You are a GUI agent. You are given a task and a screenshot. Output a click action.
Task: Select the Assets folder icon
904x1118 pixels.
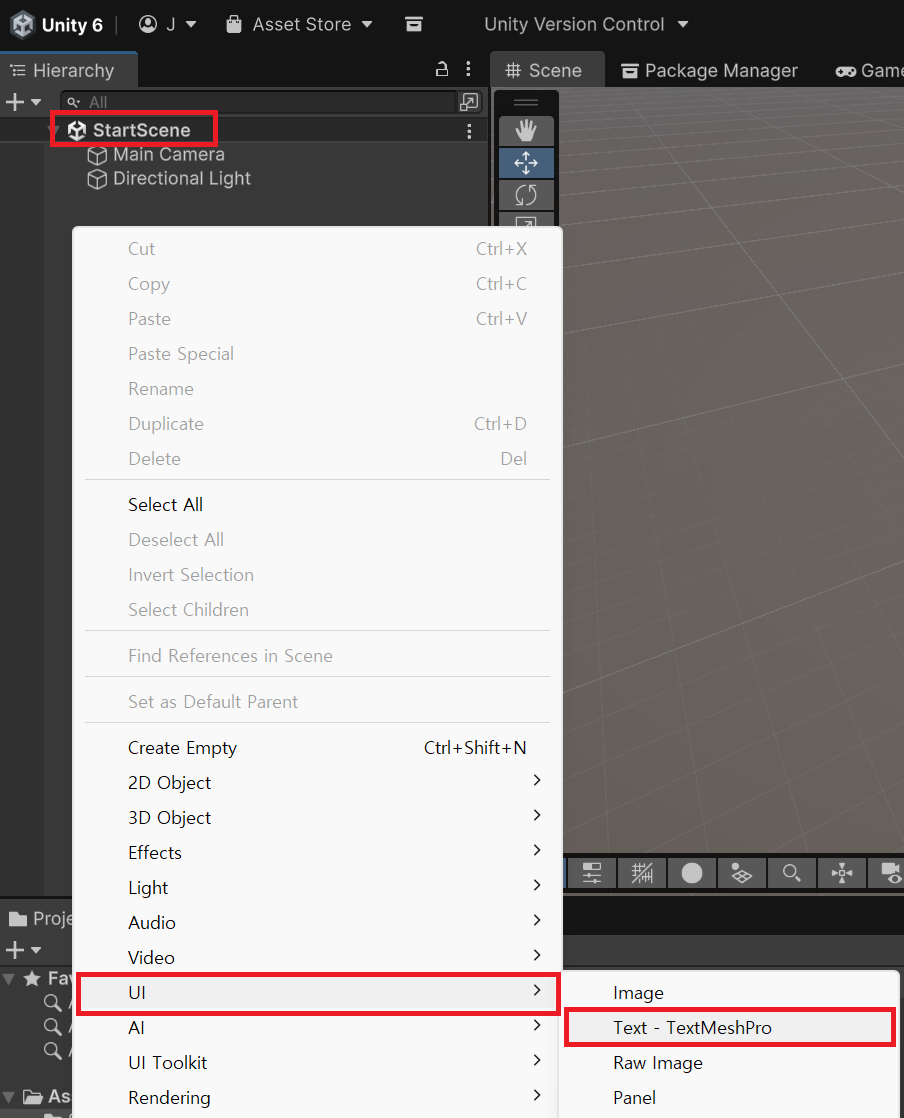[x=33, y=1097]
